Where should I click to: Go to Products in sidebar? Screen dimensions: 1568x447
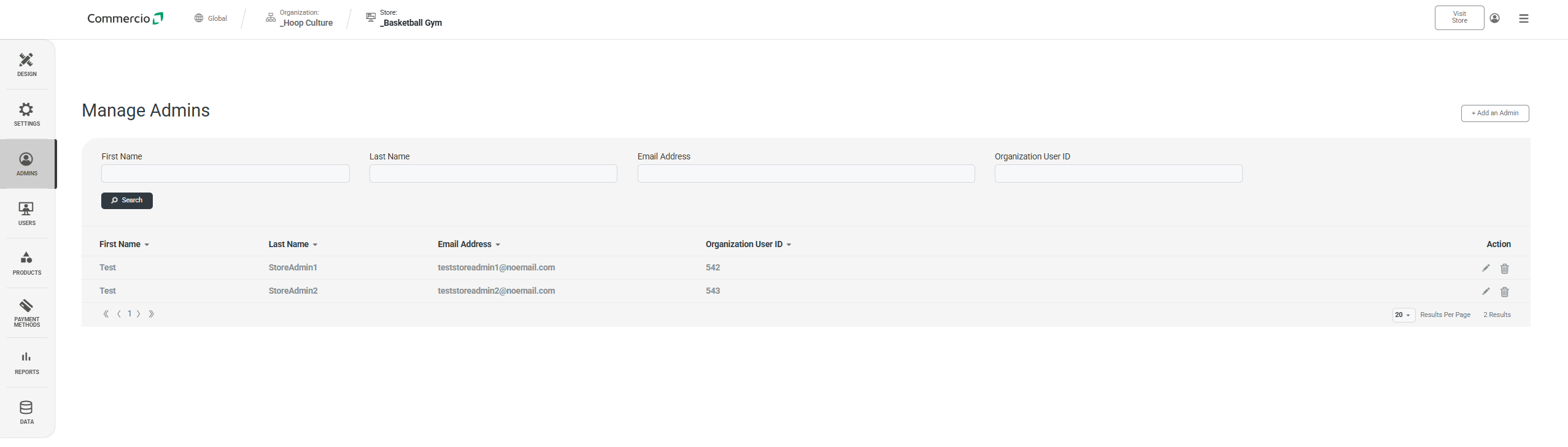pyautogui.click(x=26, y=263)
